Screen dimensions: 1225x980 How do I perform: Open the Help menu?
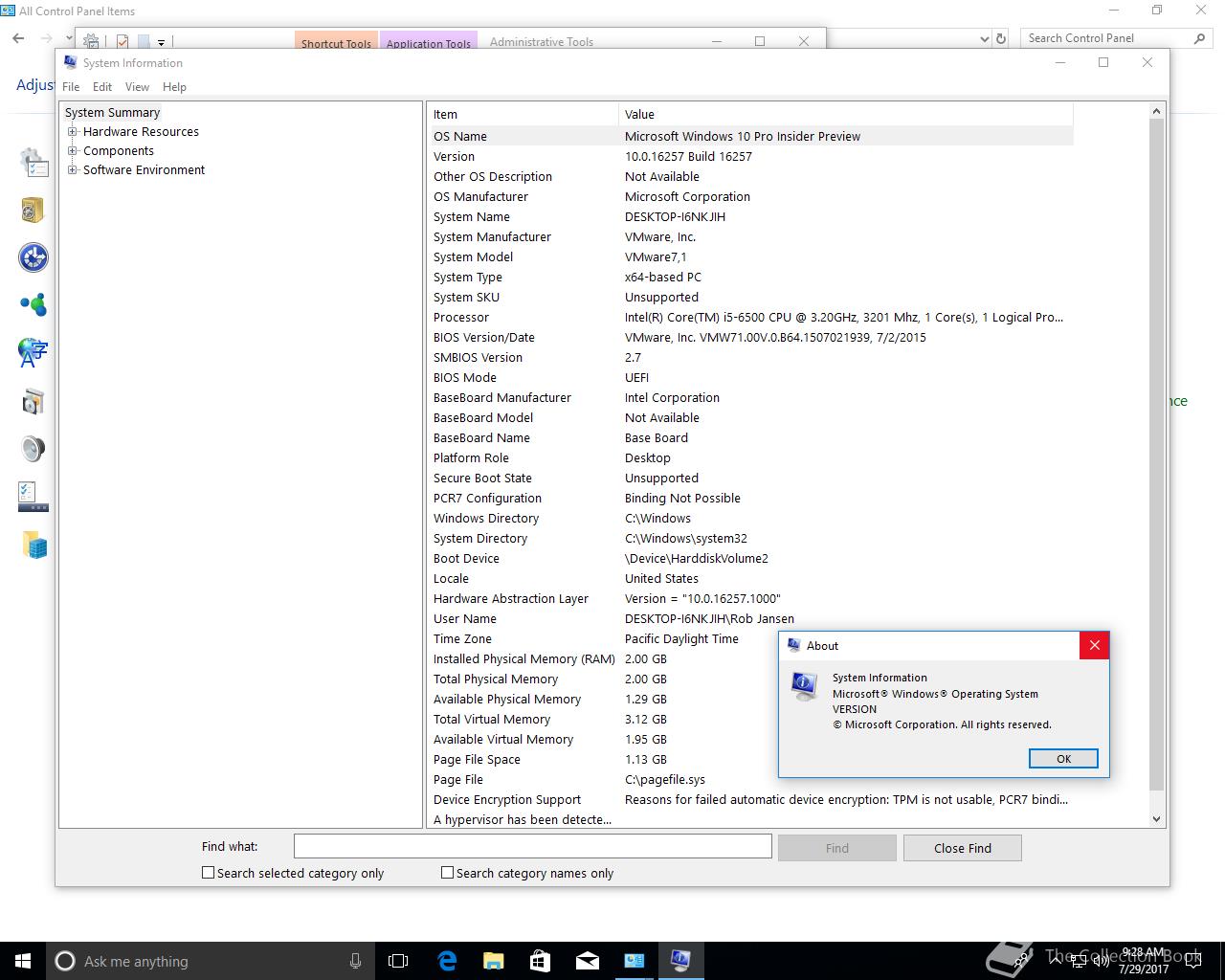click(x=174, y=86)
